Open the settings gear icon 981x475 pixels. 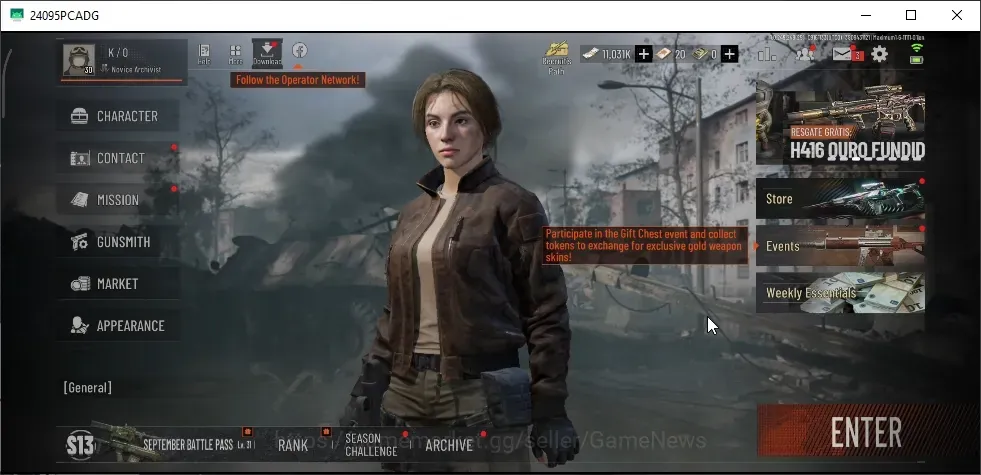coord(879,54)
